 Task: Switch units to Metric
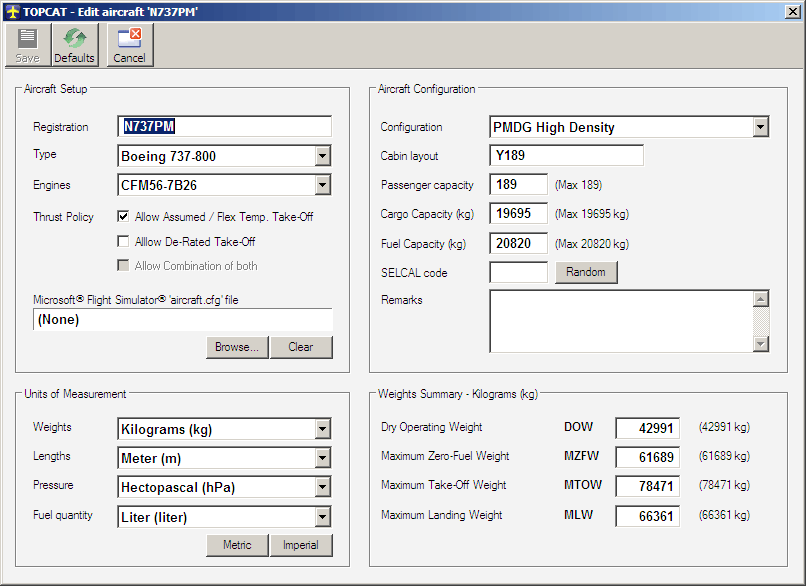tap(237, 545)
